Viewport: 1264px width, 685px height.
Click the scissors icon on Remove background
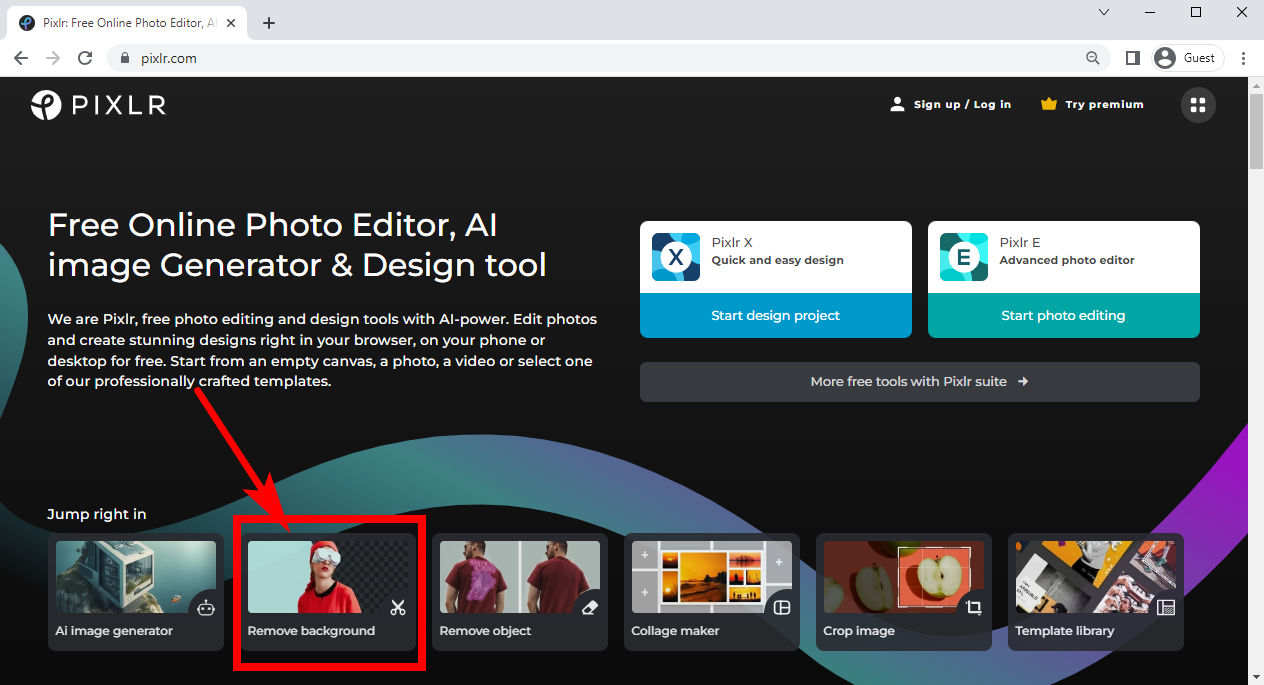click(398, 607)
